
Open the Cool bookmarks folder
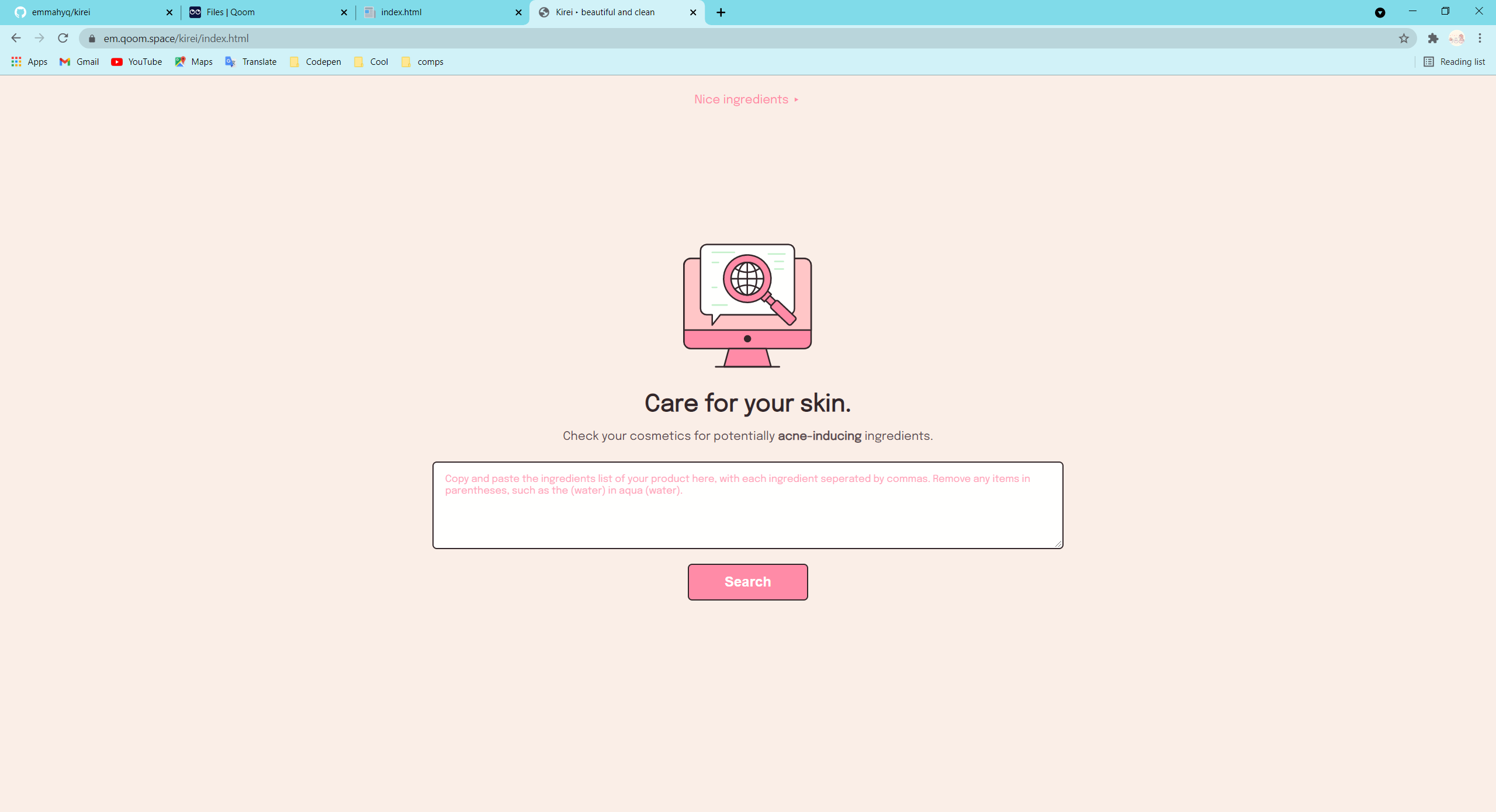pyautogui.click(x=371, y=61)
